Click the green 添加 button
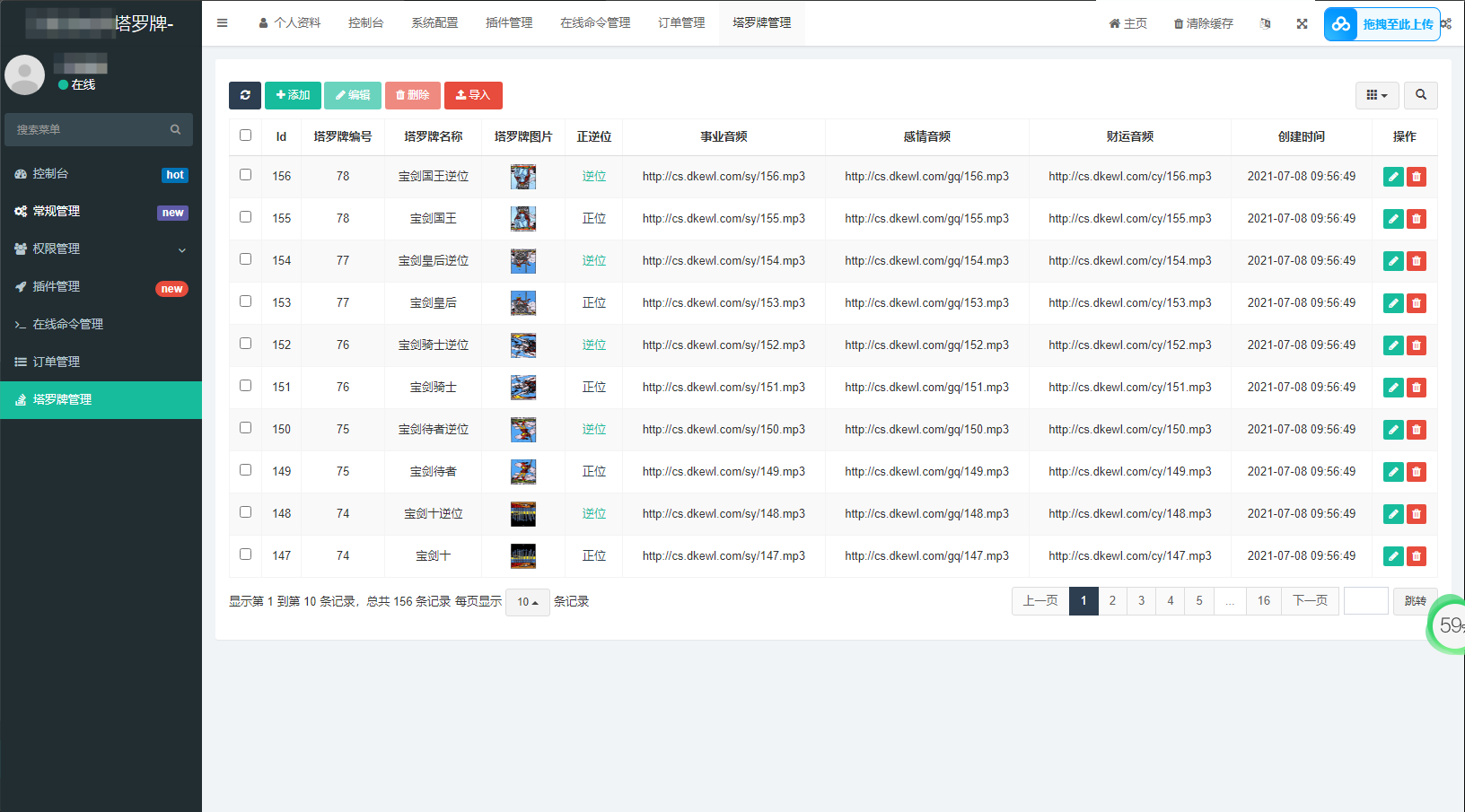 (293, 95)
